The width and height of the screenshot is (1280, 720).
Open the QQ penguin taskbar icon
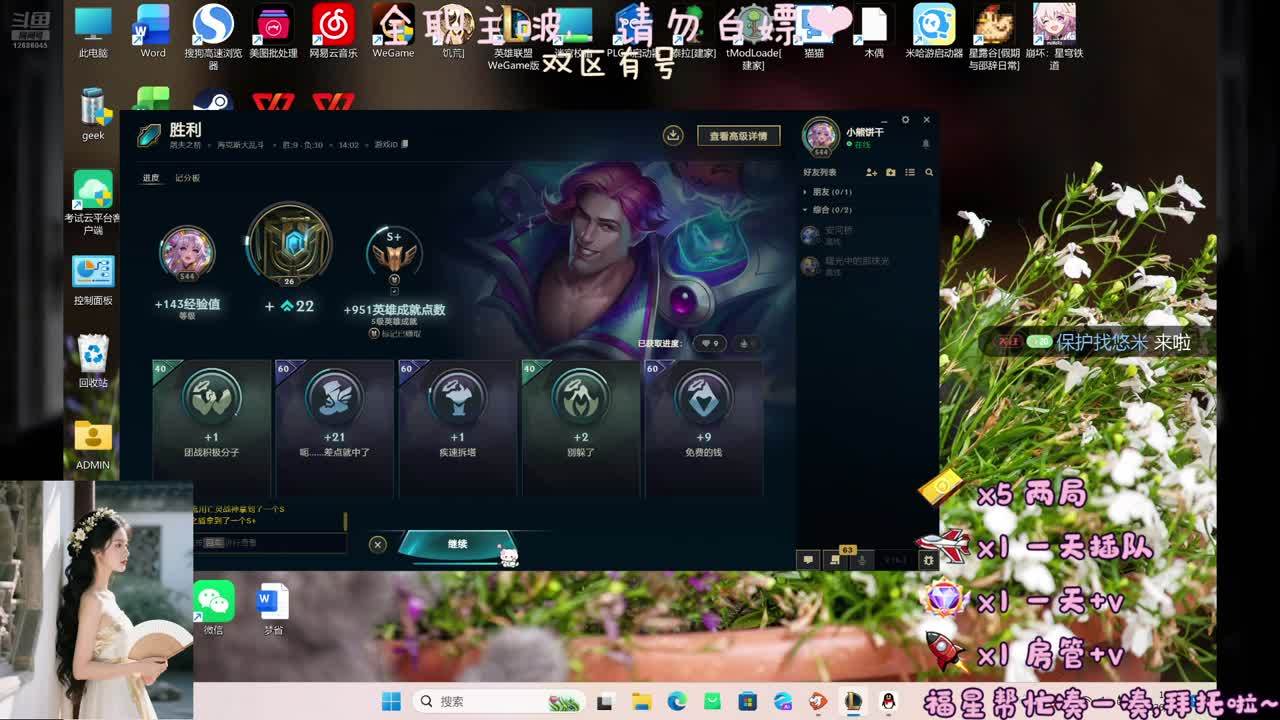pos(888,701)
